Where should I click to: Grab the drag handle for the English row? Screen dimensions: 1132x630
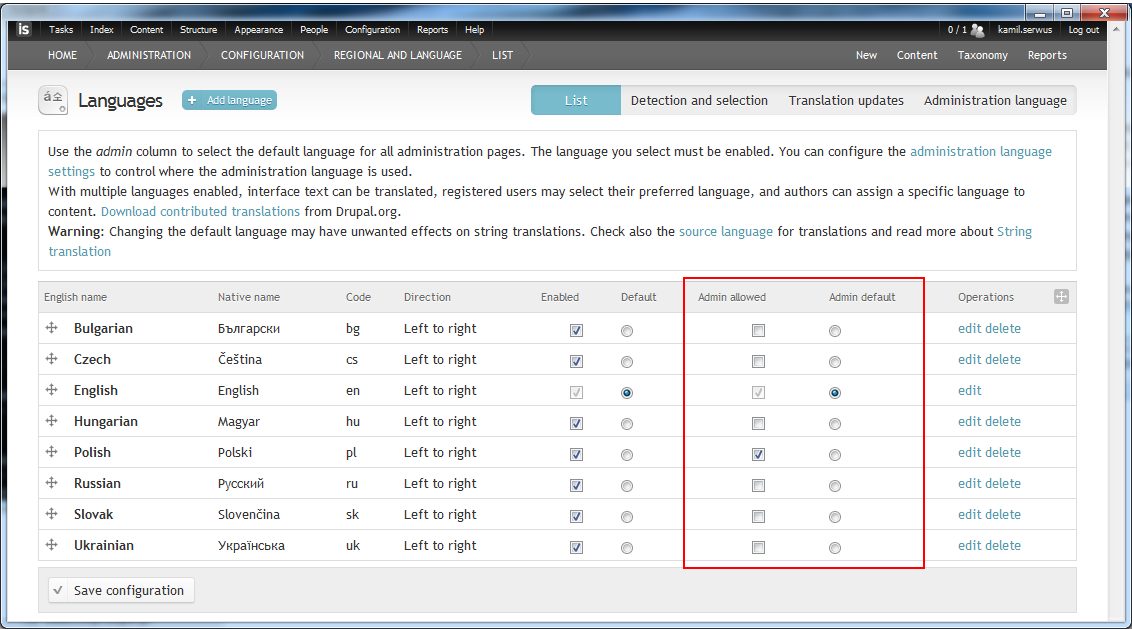click(52, 390)
